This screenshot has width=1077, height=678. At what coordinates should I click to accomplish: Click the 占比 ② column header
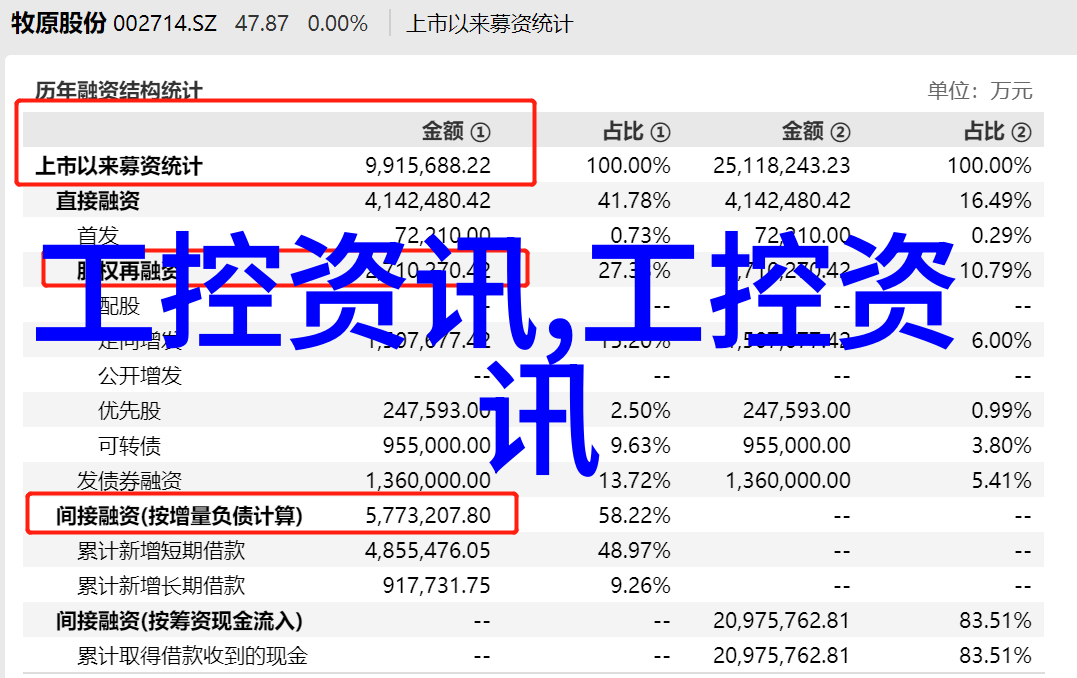(x=997, y=131)
